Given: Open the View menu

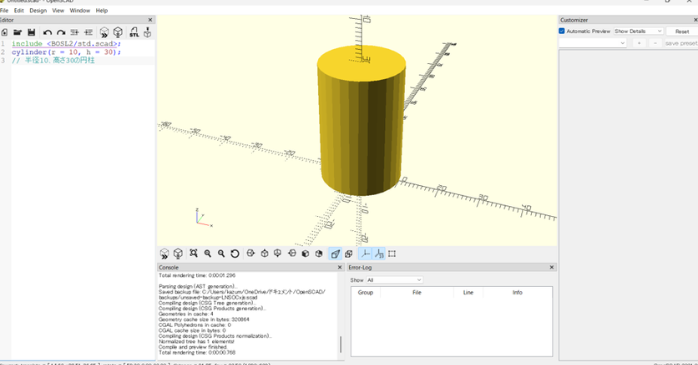Looking at the screenshot, I should click(x=58, y=10).
